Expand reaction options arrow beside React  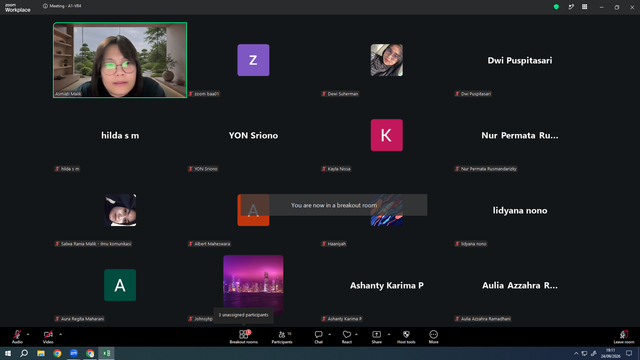(356, 334)
